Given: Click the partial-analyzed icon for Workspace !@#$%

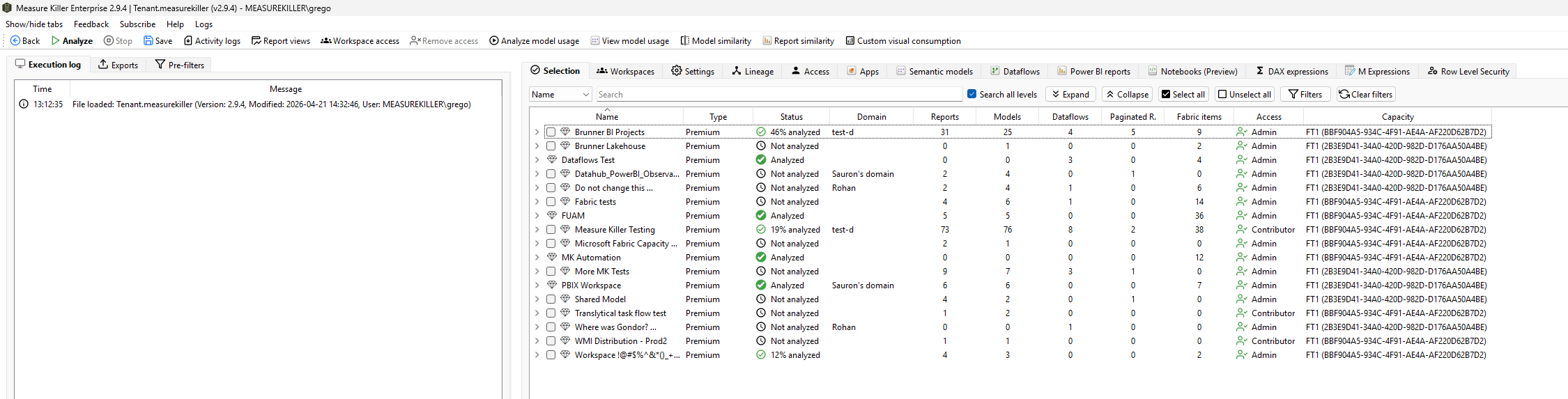Looking at the screenshot, I should click(x=761, y=354).
